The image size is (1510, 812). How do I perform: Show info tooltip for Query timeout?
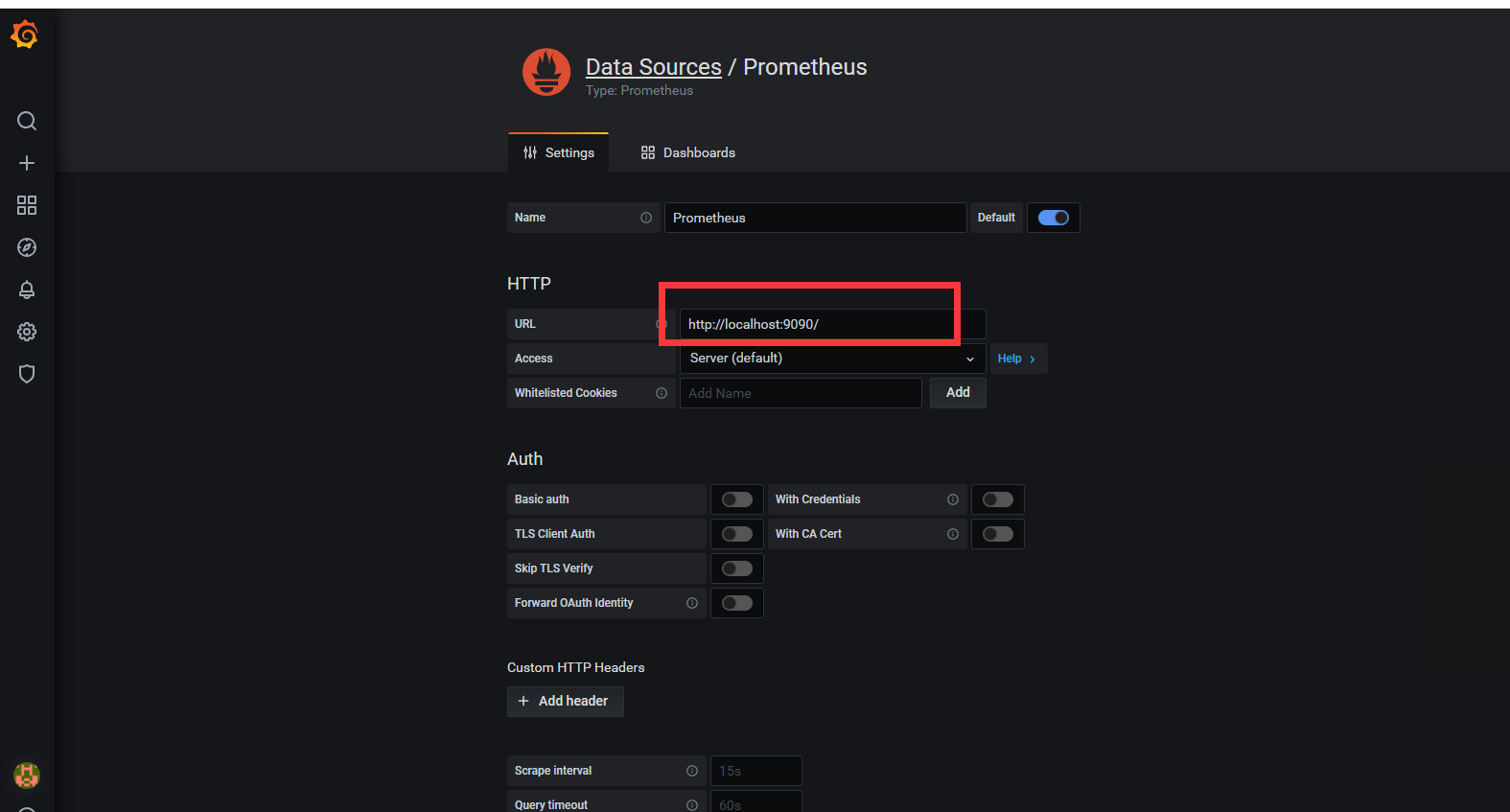(x=692, y=805)
